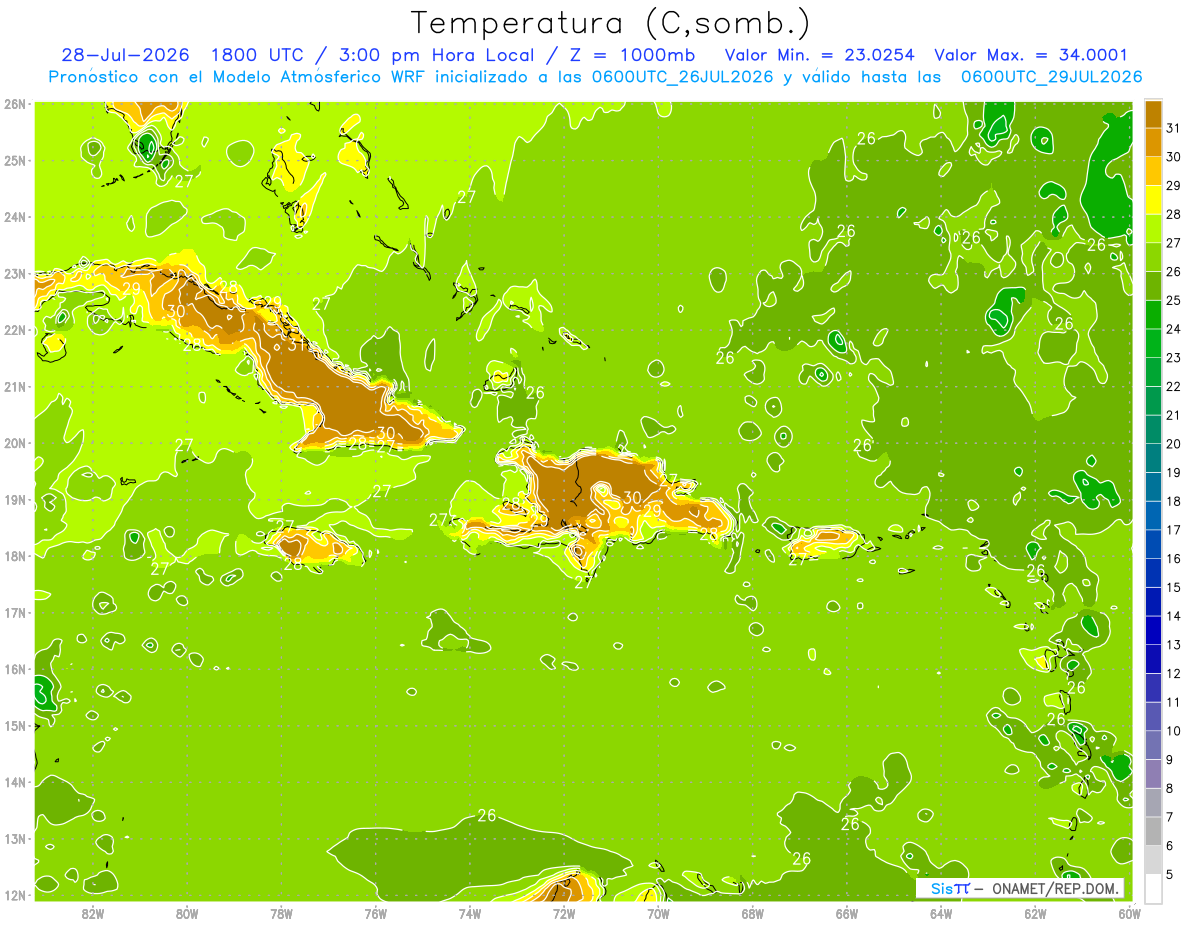
Task: Click the "26N" latitude axis label
Action: click(x=14, y=104)
